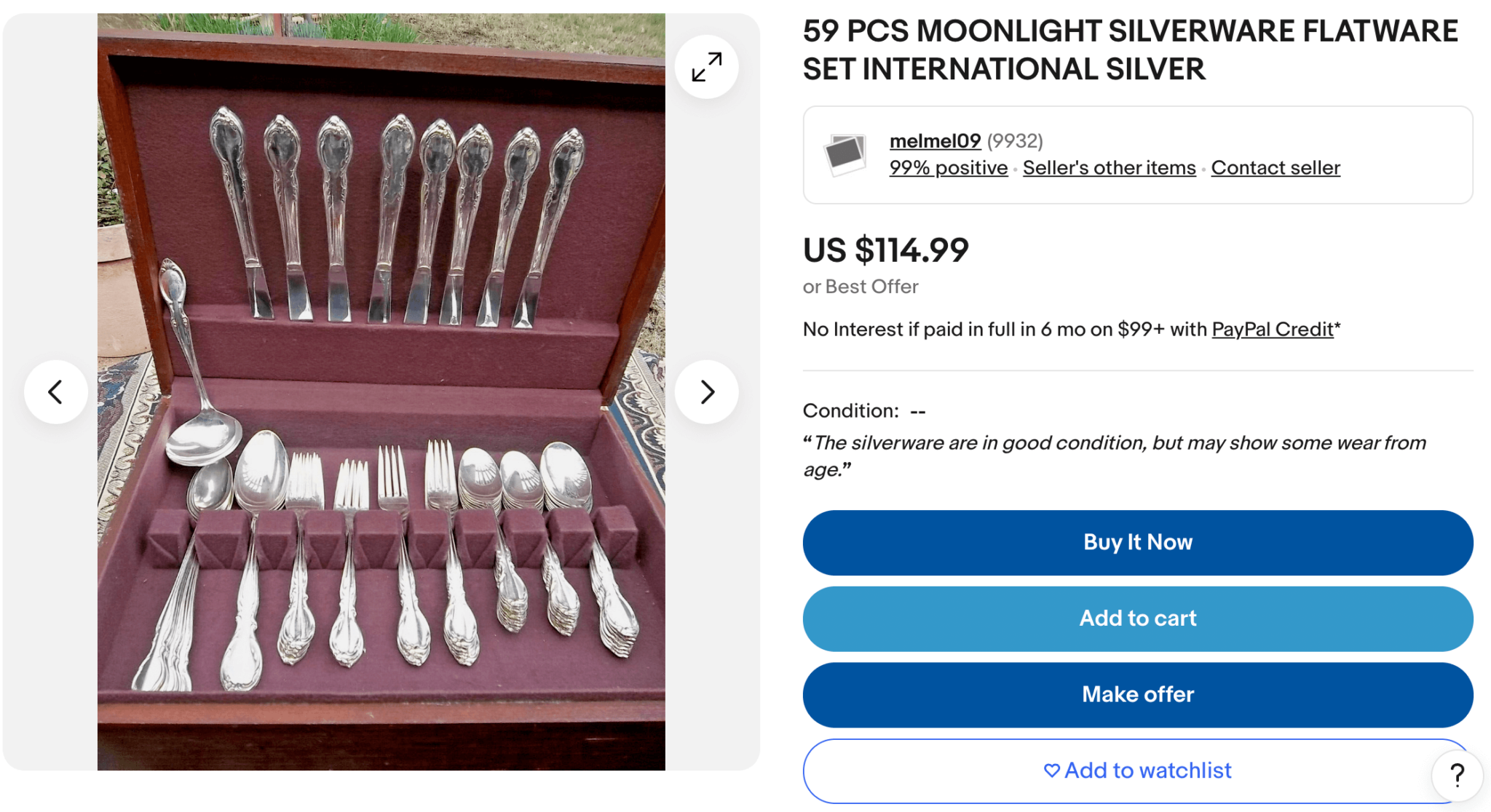Make an offer on the item

pyautogui.click(x=1136, y=695)
